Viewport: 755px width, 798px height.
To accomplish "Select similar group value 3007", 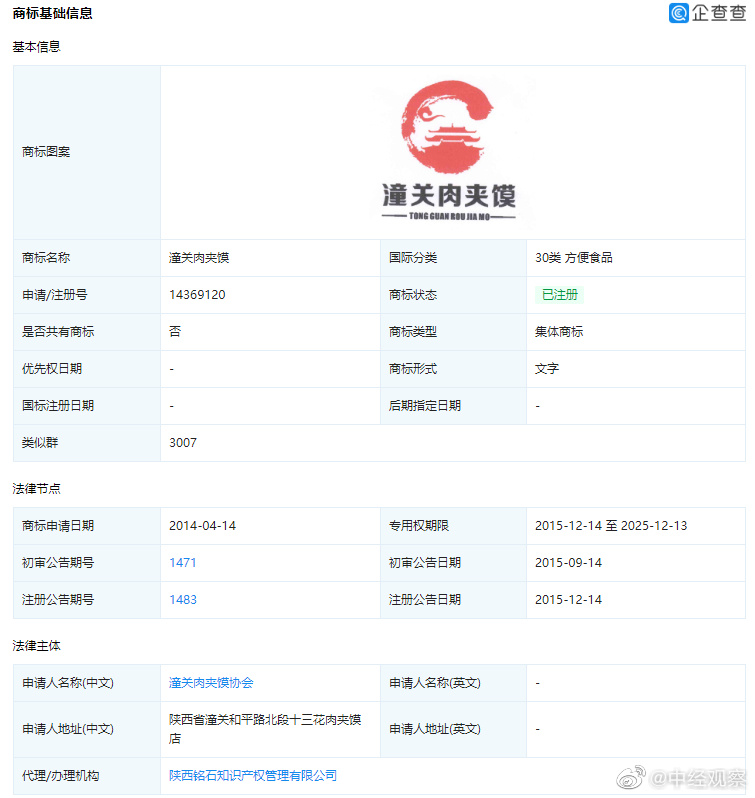I will (x=183, y=443).
